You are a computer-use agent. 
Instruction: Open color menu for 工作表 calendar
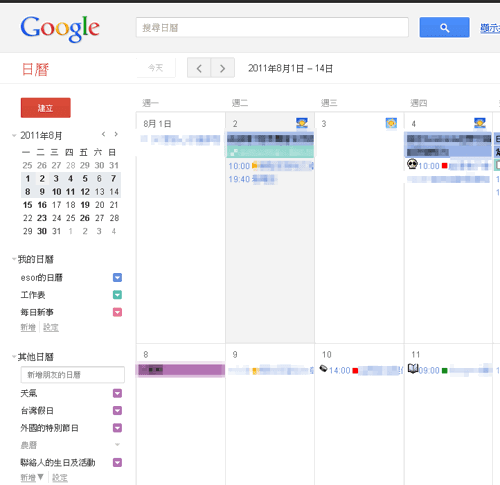point(117,295)
